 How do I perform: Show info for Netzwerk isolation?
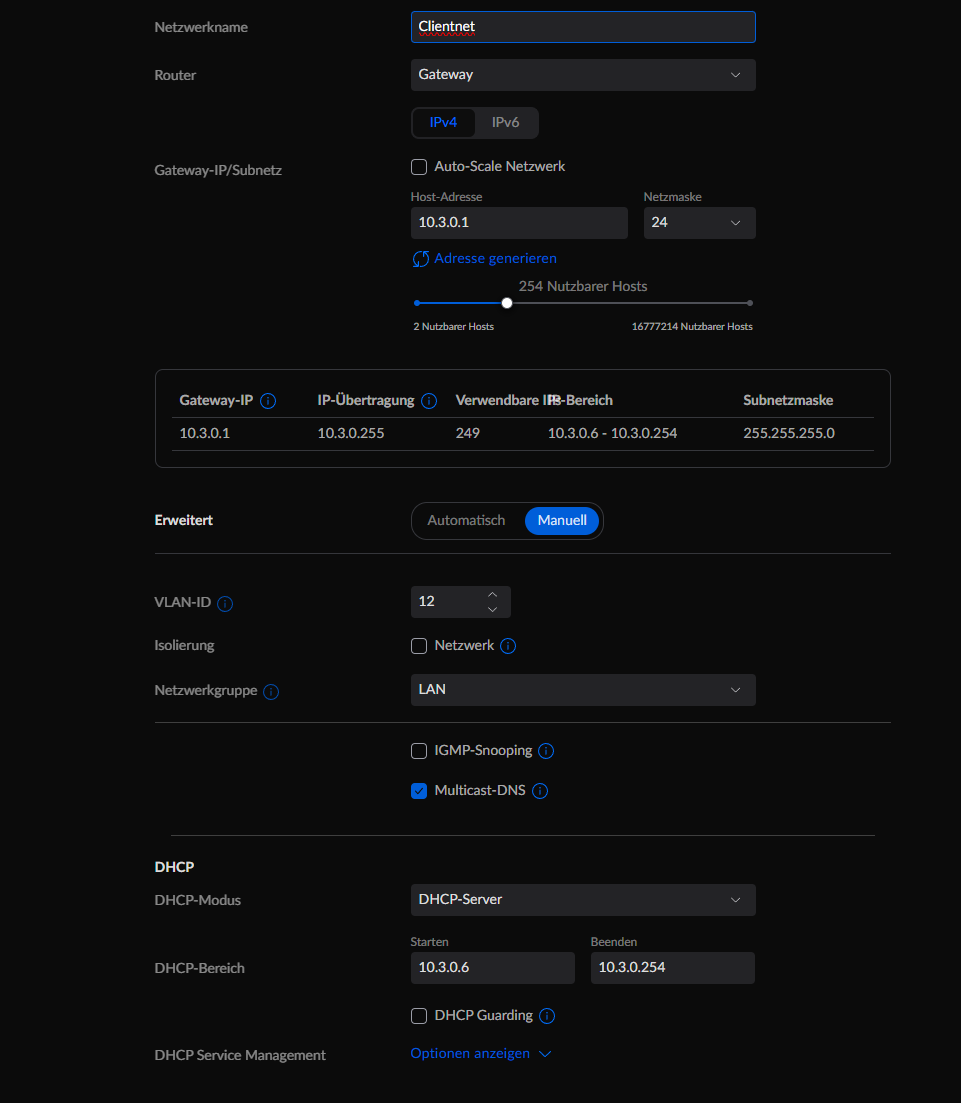point(508,646)
